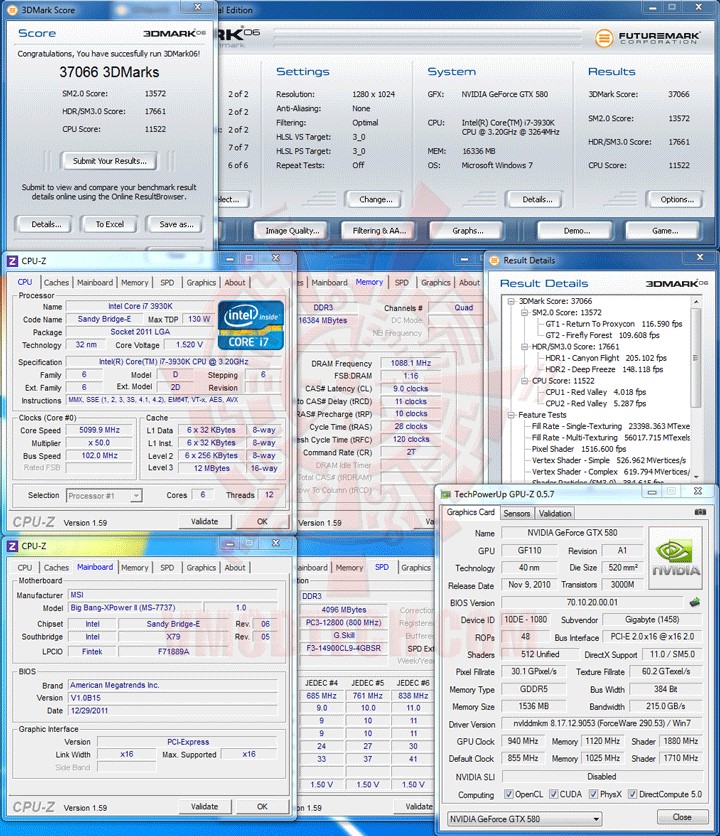Select Vertex Shader - Simple result row
The height and width of the screenshot is (836, 720).
(609, 460)
